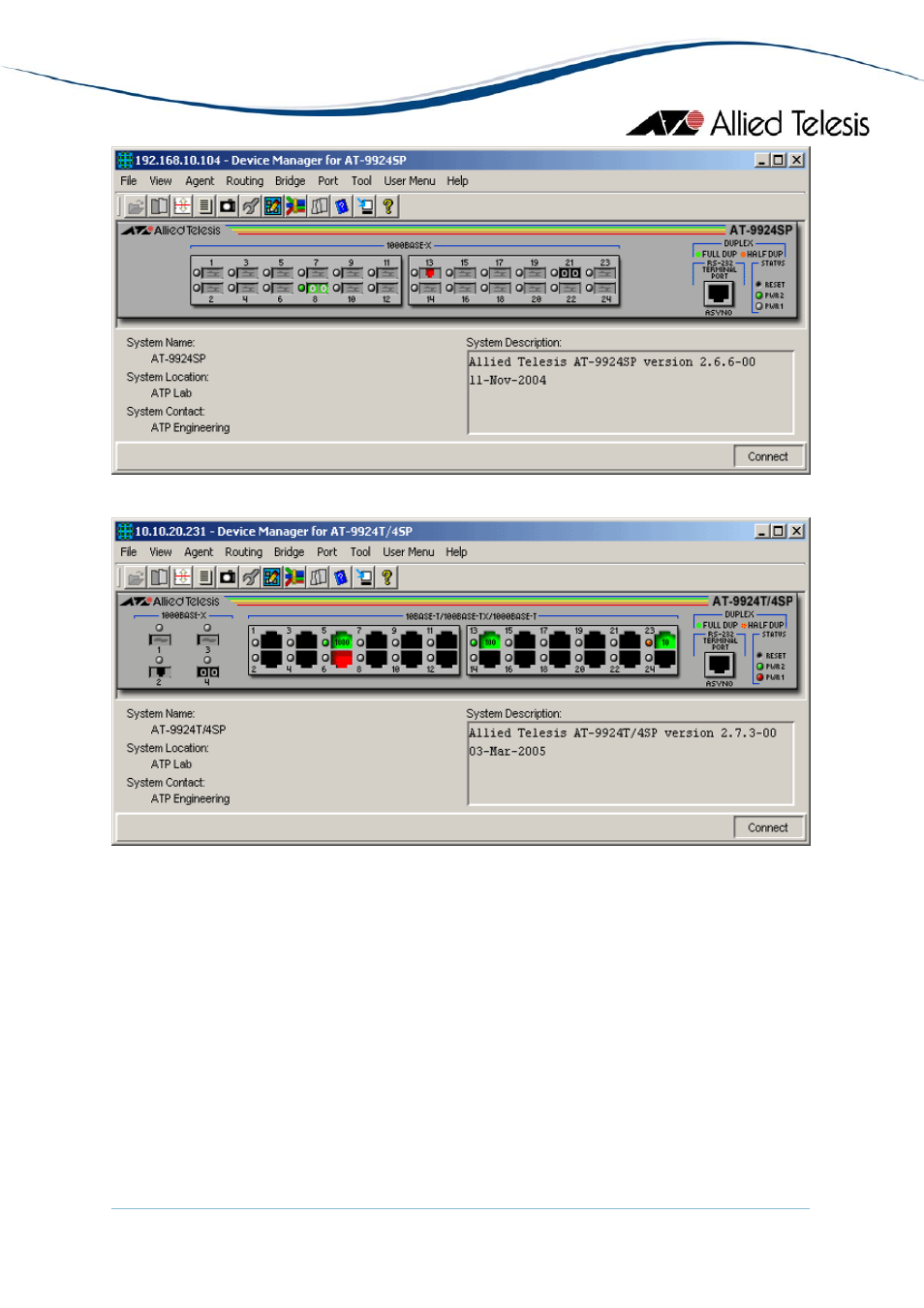Open File menu in 192.168.10.104 window

(x=129, y=181)
